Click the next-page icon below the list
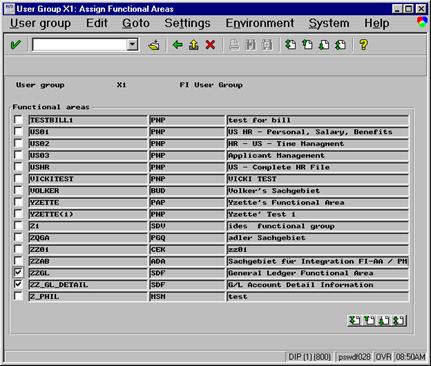This screenshot has width=431, height=366. coord(384,321)
